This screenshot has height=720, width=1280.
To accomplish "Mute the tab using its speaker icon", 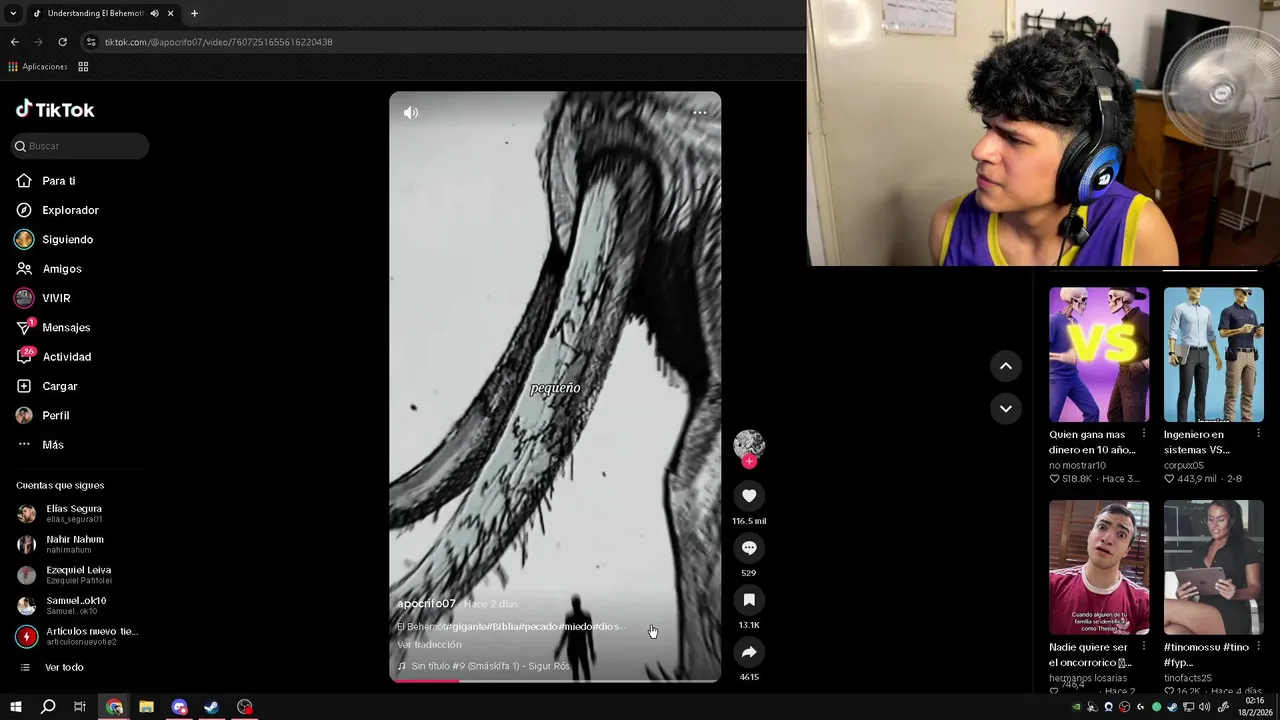I will (154, 13).
